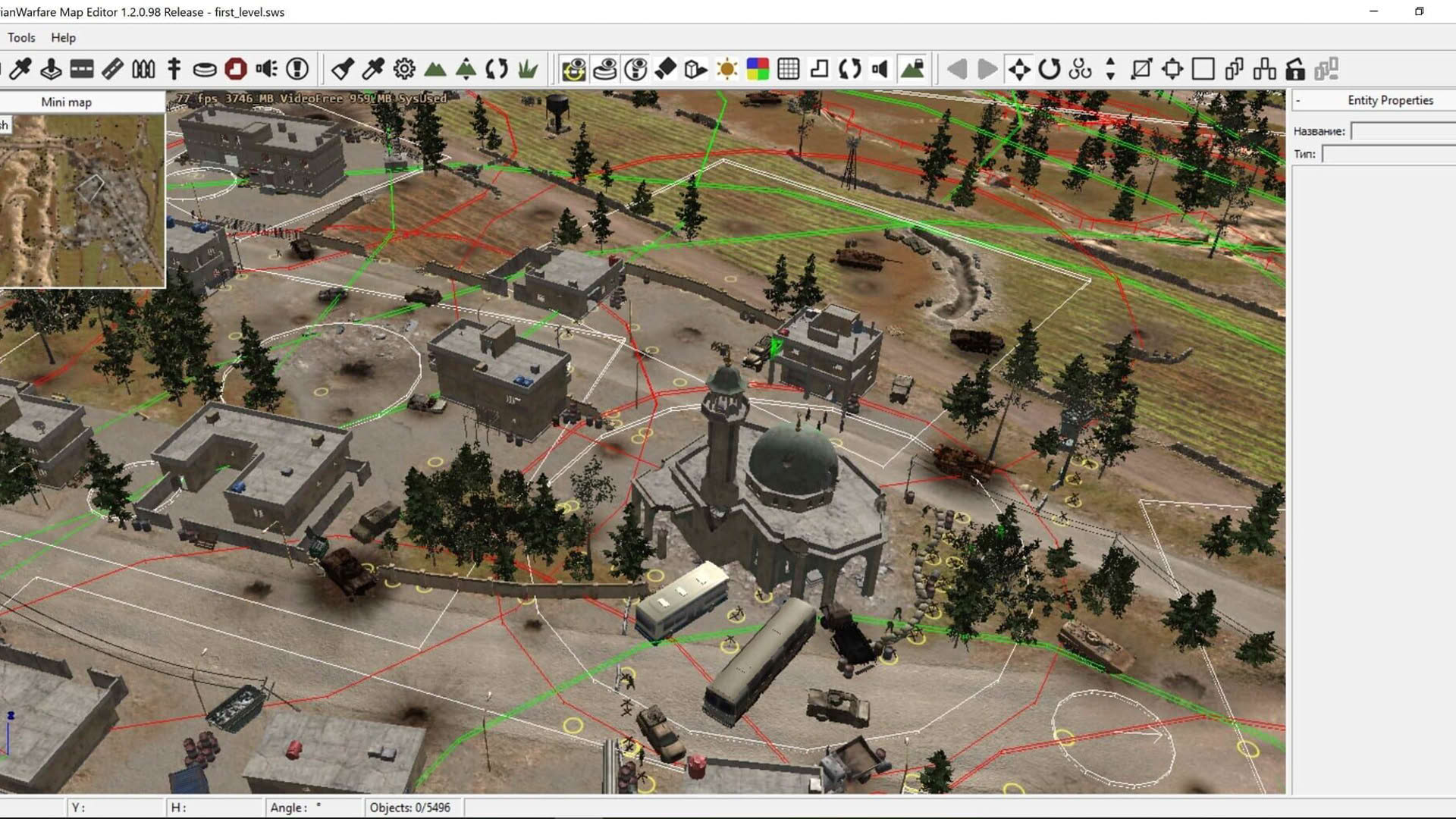Toggle the locked terrain landscape button

click(x=912, y=69)
